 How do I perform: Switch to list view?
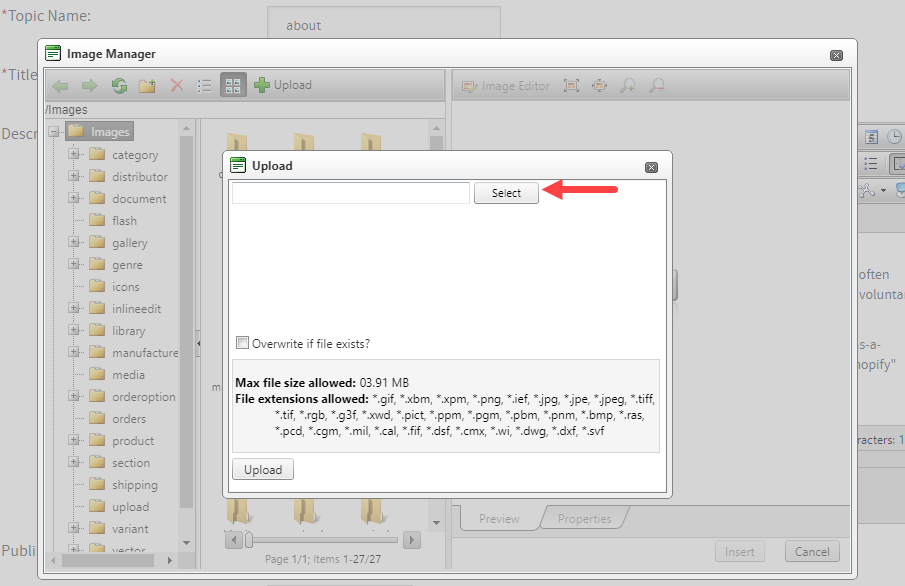coord(204,85)
